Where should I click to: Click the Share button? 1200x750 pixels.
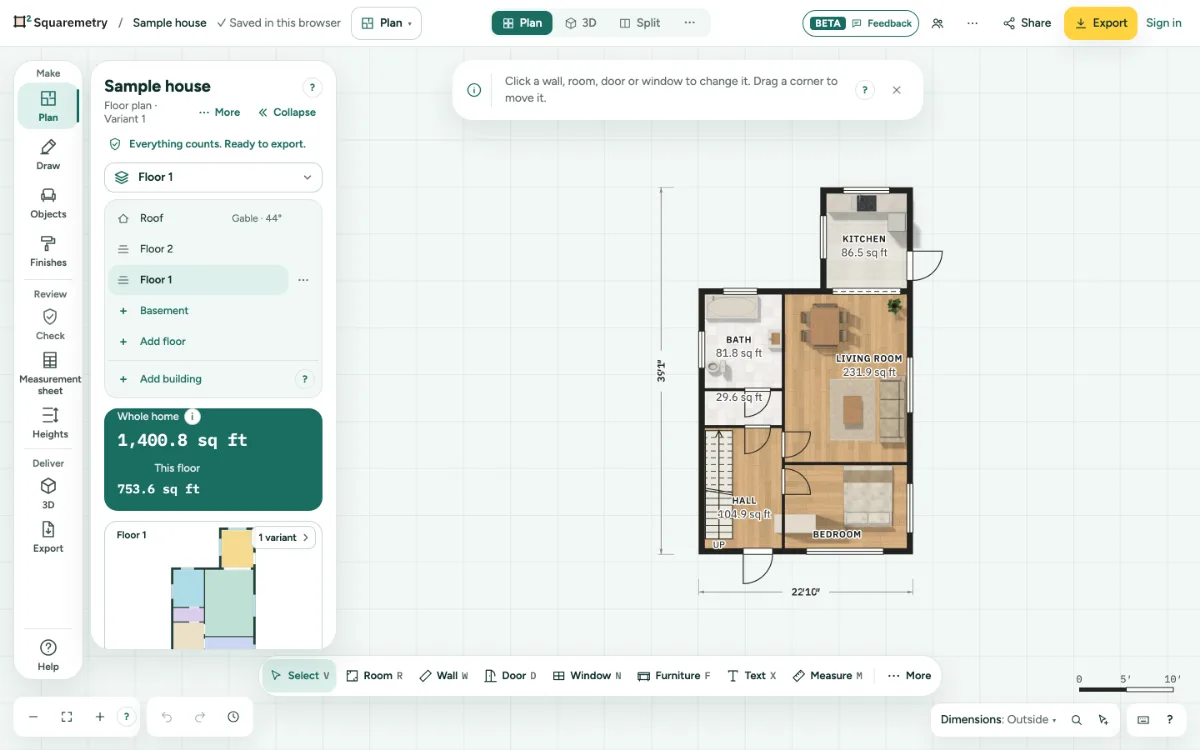(1027, 23)
